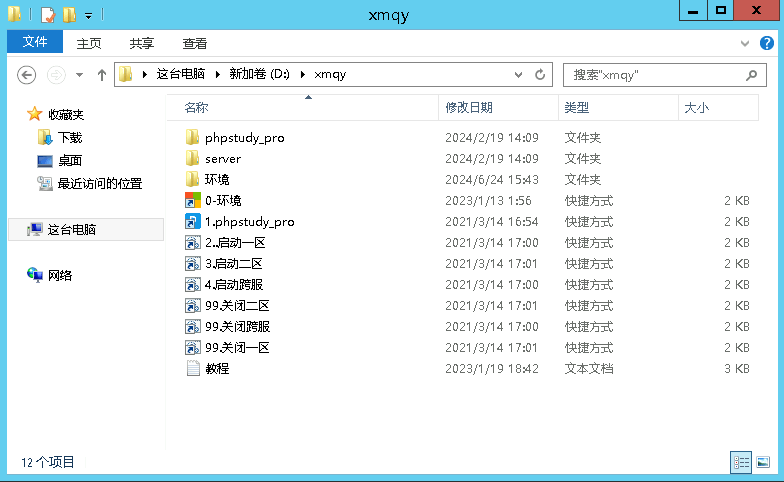Click 新加卷 (D:) in the breadcrumb path
Viewport: 784px width, 482px height.
pyautogui.click(x=259, y=75)
